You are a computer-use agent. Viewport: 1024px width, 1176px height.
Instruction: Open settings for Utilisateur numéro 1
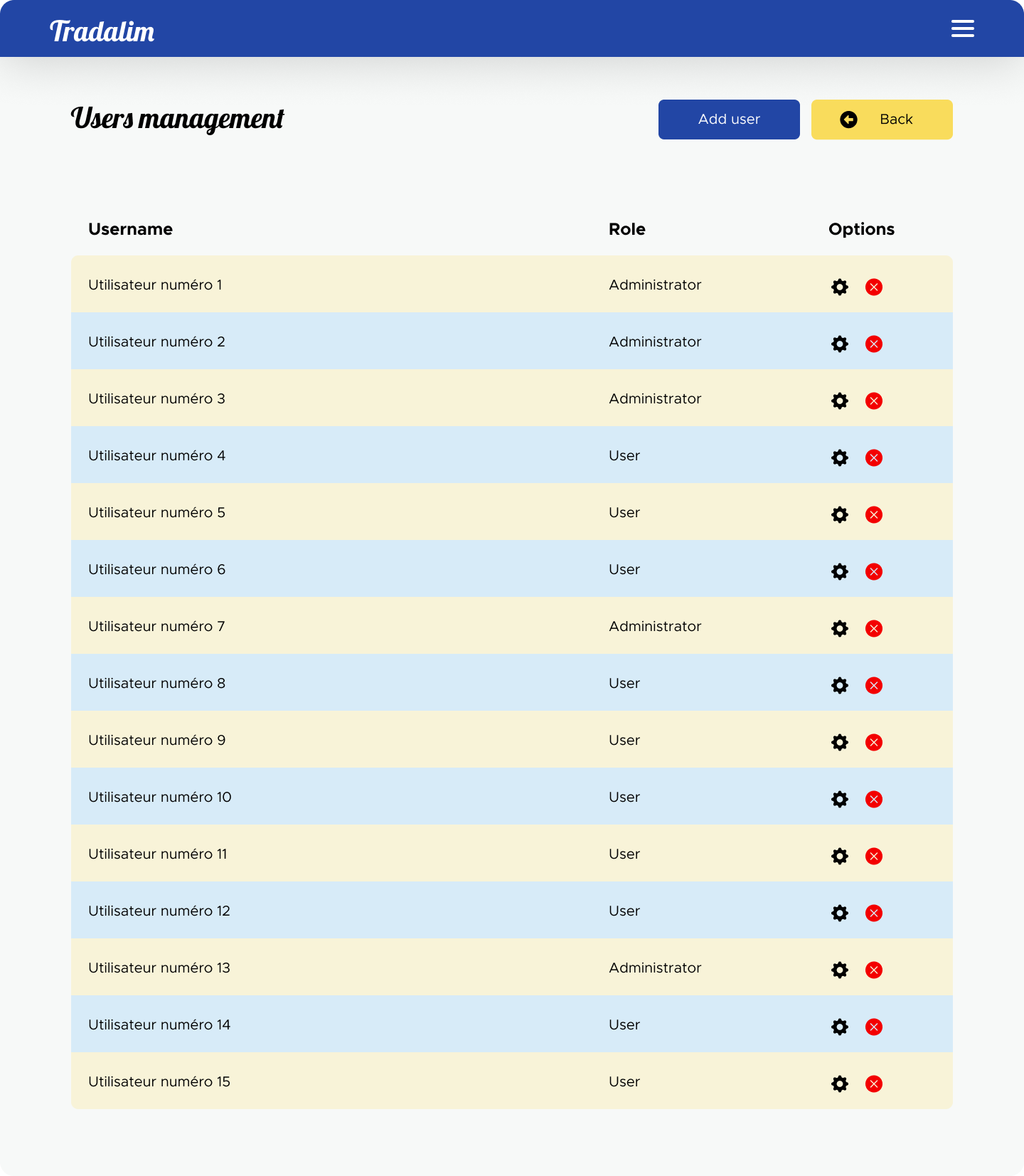tap(840, 287)
